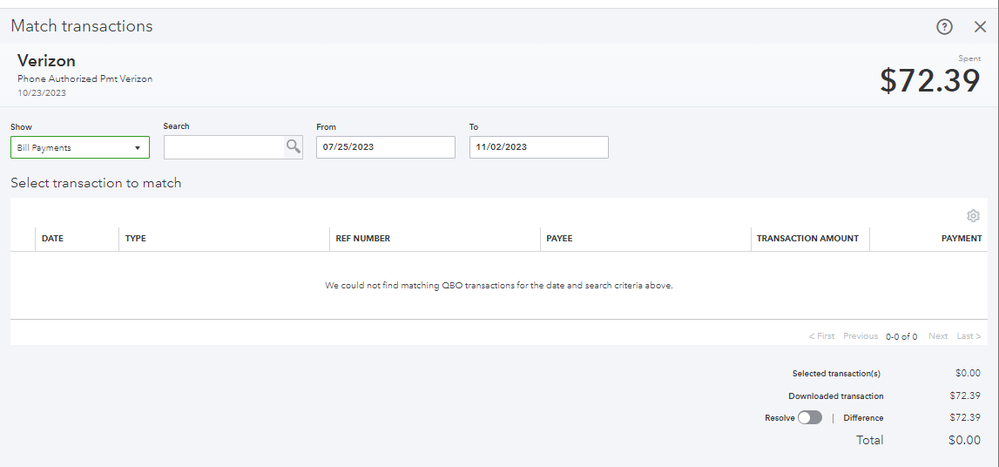This screenshot has width=999, height=467.
Task: Go to Last page link
Action: pos(968,336)
